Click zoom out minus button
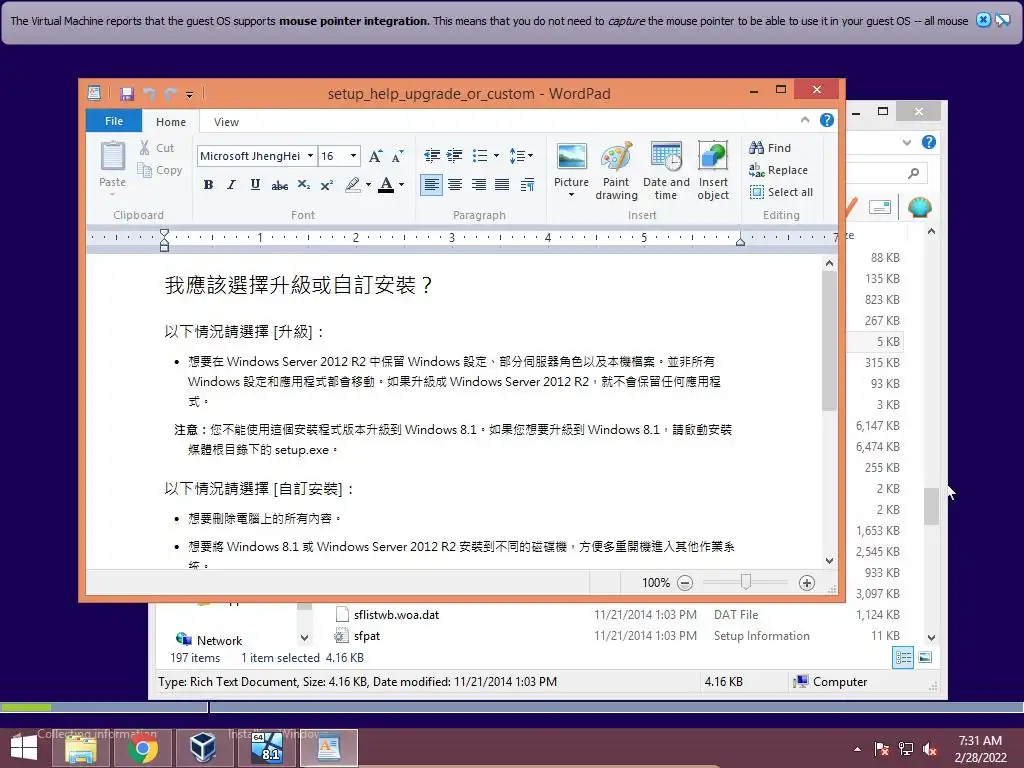Viewport: 1024px width, 768px height. 684,583
